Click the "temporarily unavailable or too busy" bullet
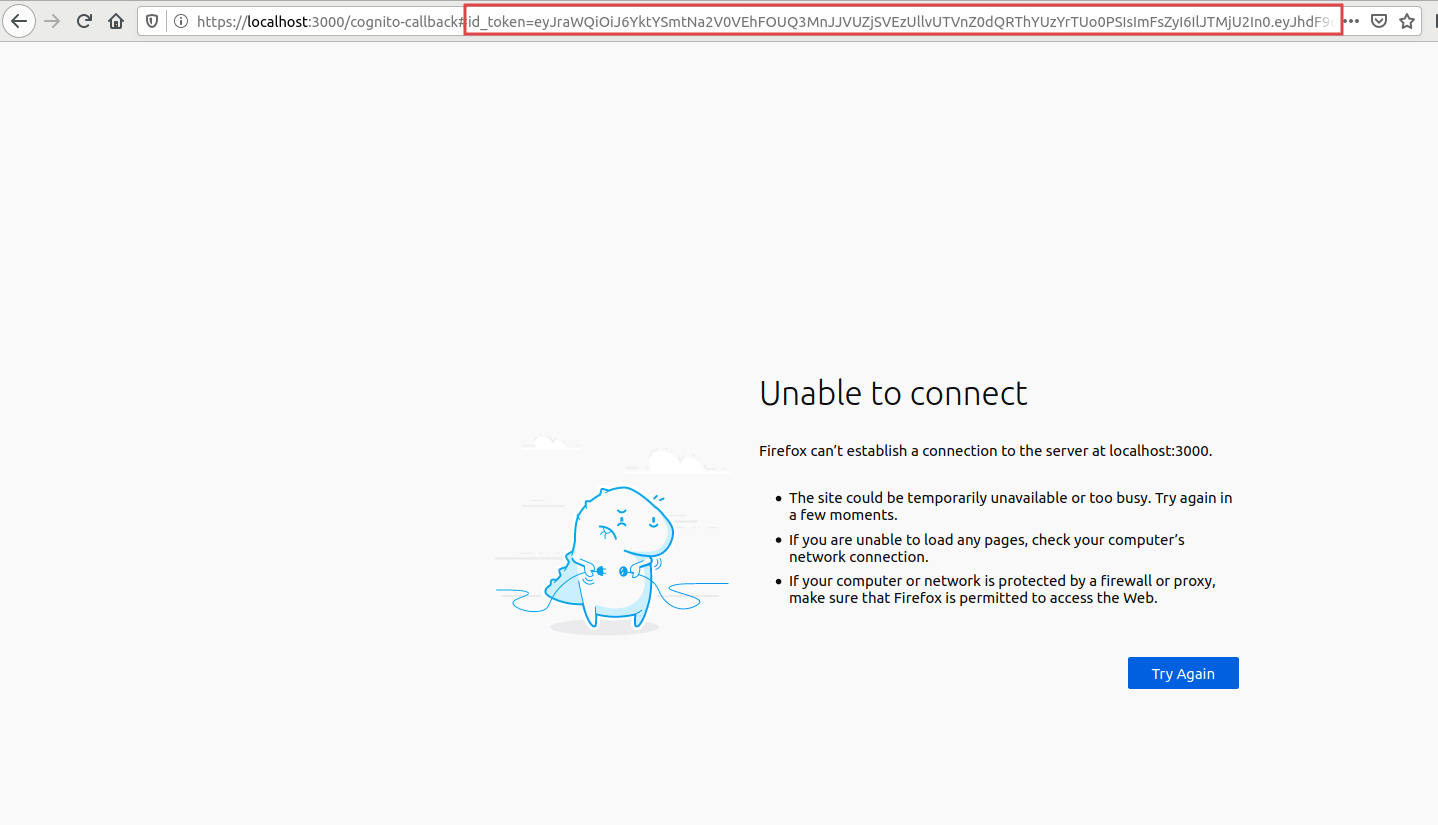1438x825 pixels. click(x=1010, y=506)
